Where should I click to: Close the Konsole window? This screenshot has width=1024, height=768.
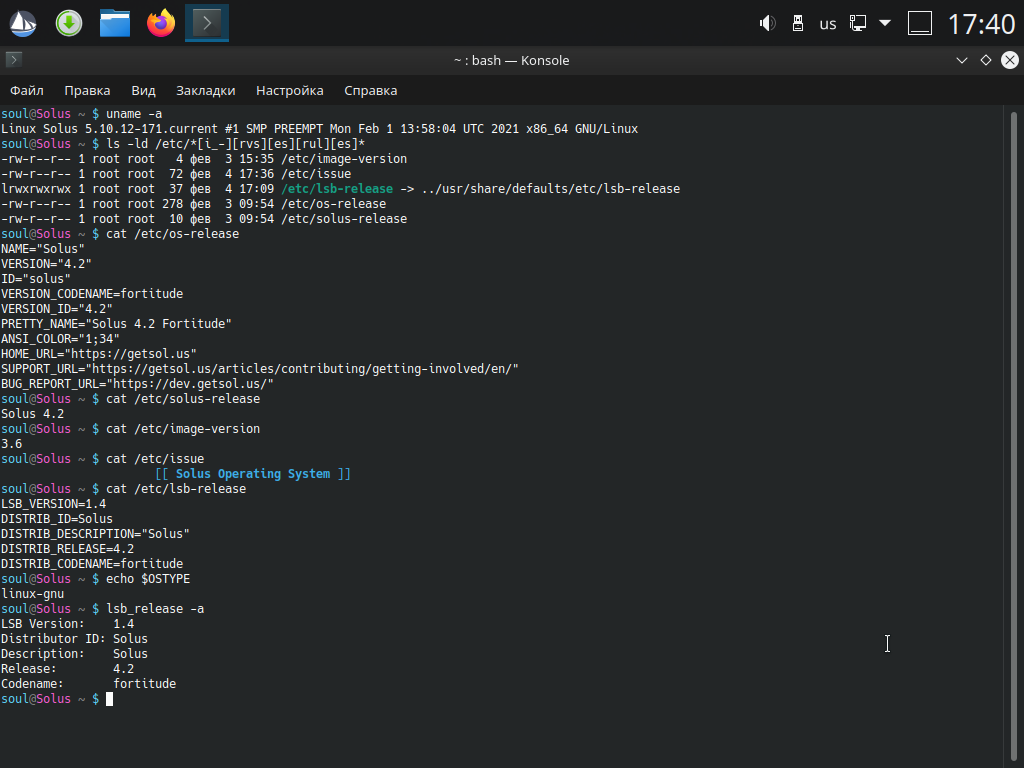(1010, 60)
